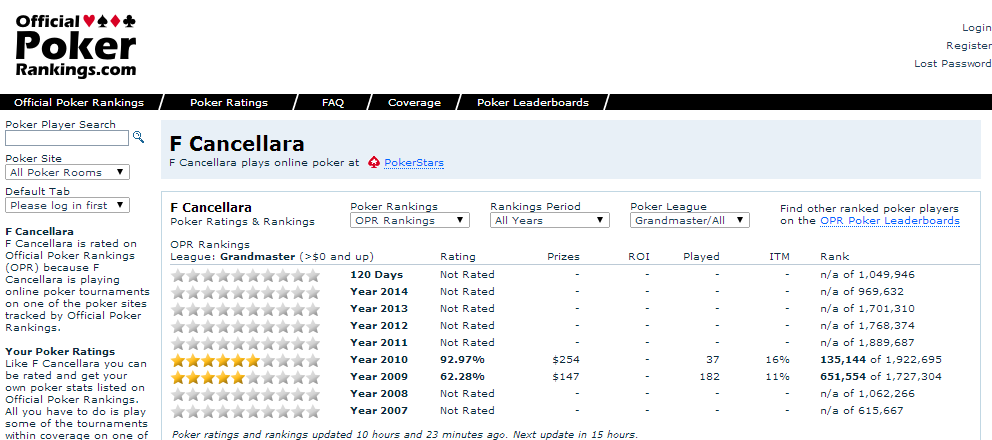Click the grey stars for Year 2014

tap(246, 292)
